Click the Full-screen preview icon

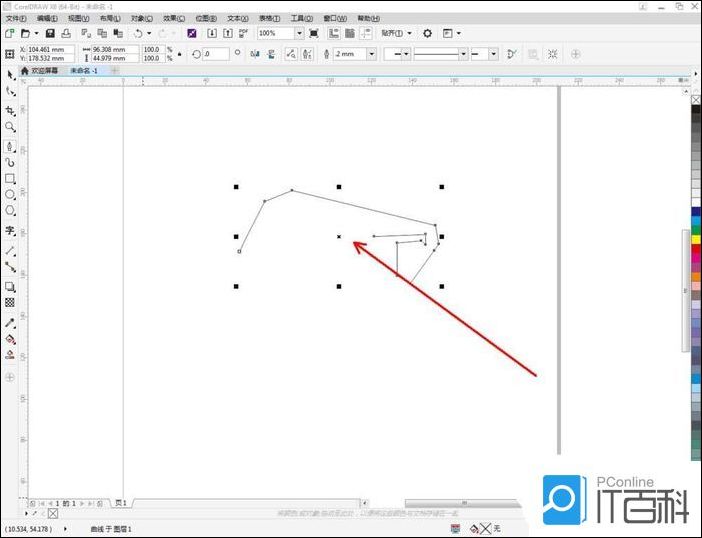(x=314, y=33)
